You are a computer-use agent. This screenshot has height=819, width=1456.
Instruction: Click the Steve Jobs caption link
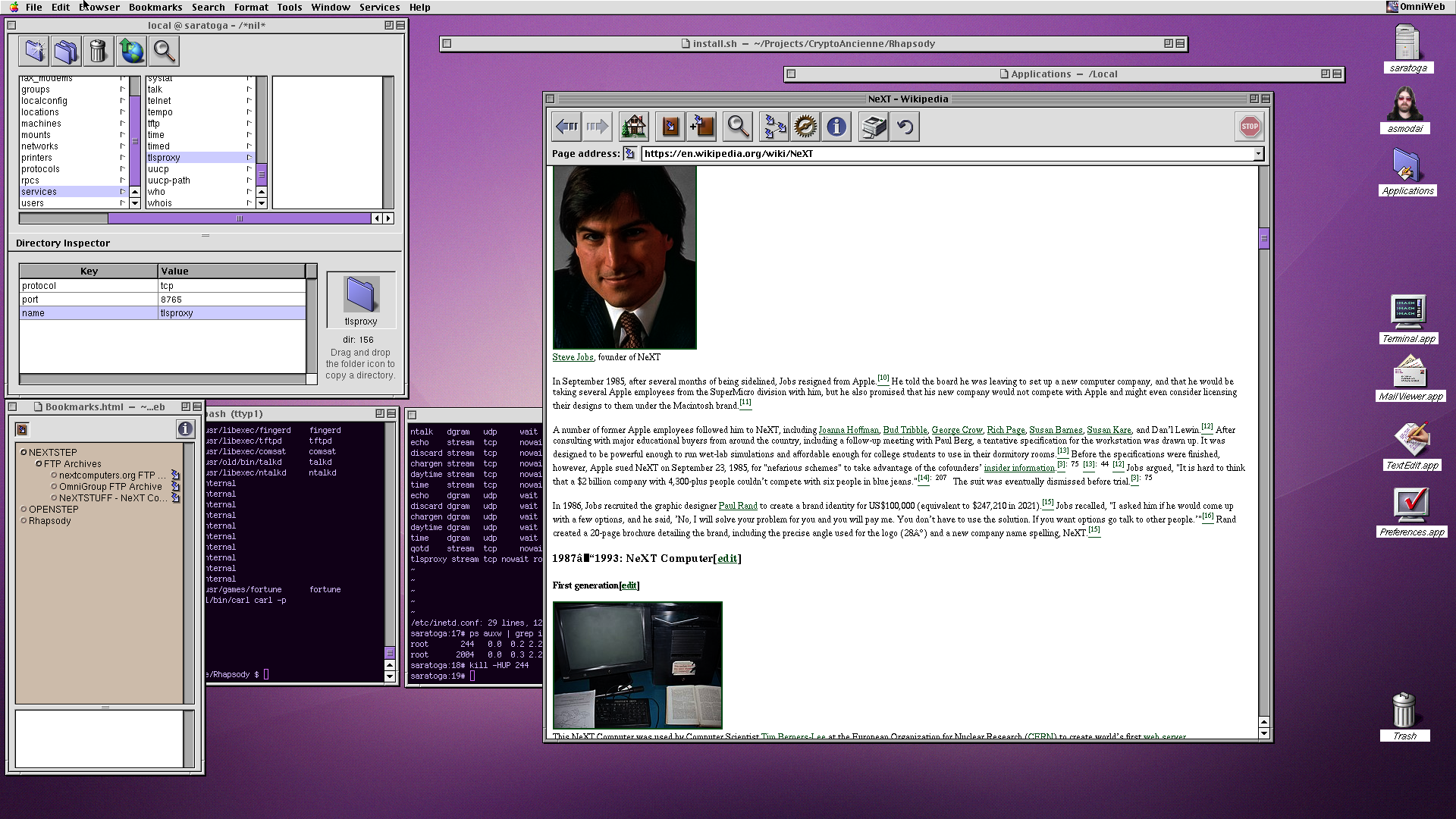(573, 357)
